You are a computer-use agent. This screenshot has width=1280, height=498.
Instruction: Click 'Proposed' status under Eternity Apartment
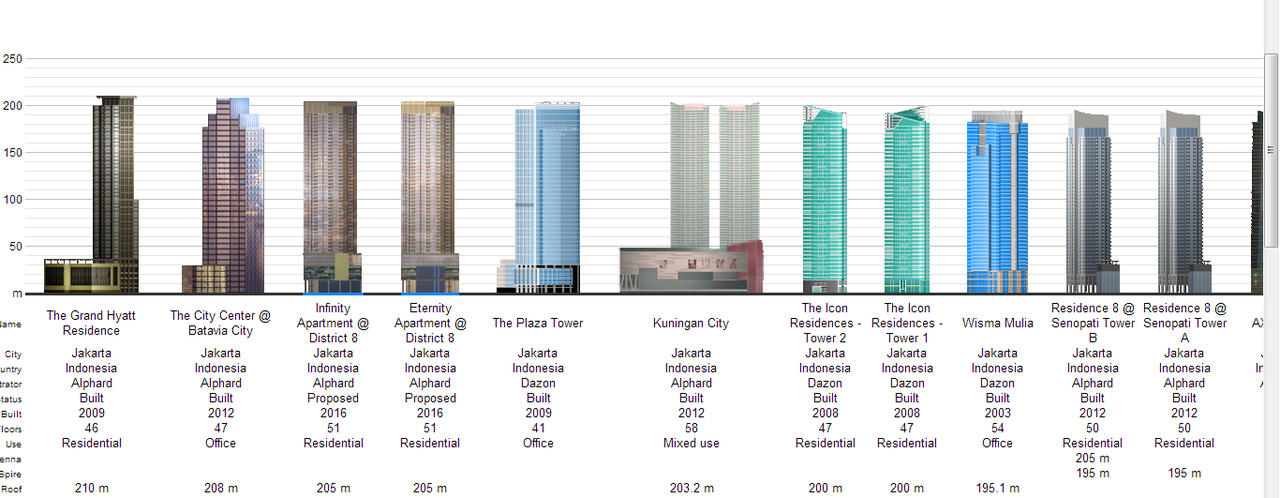tap(430, 398)
